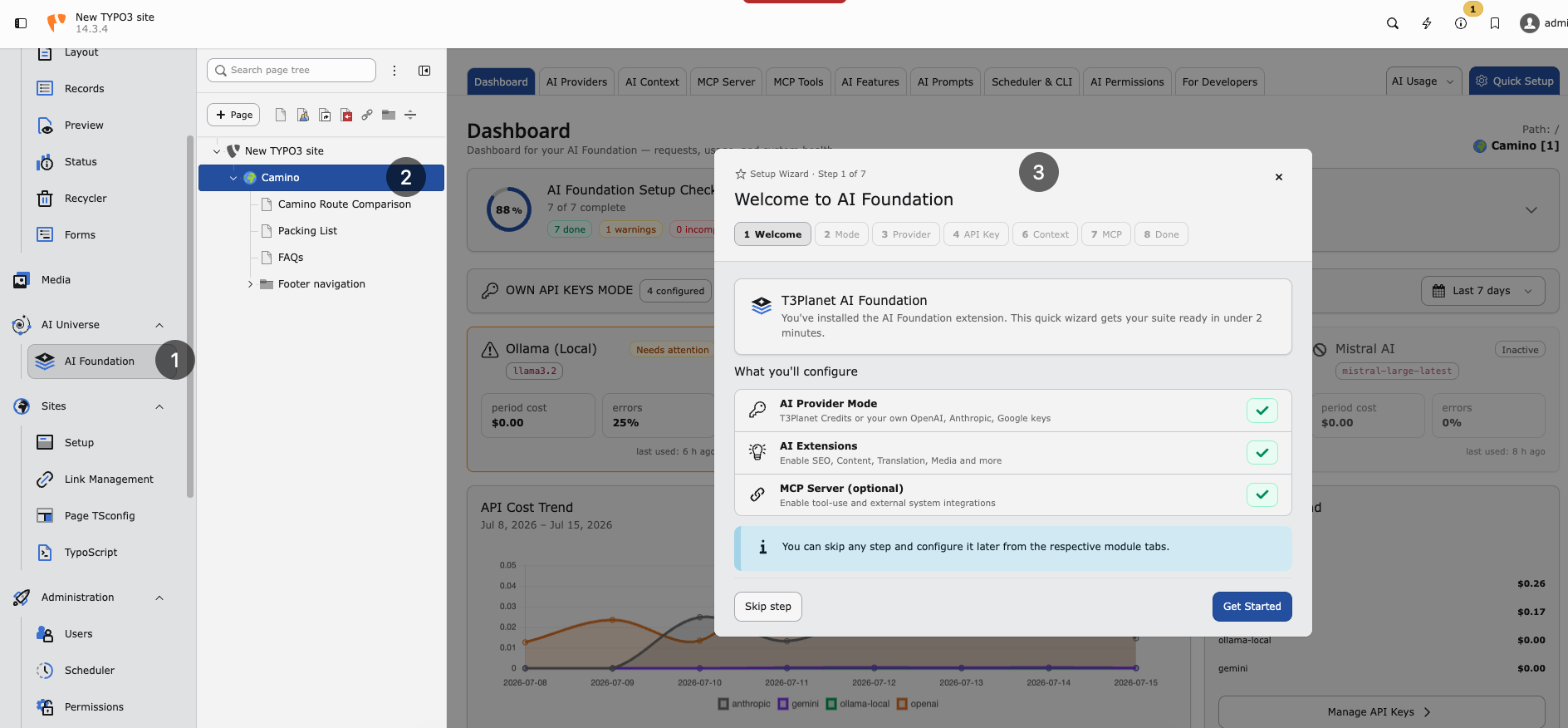1568x728 pixels.
Task: Collapse the Sites menu group
Action: click(x=159, y=406)
